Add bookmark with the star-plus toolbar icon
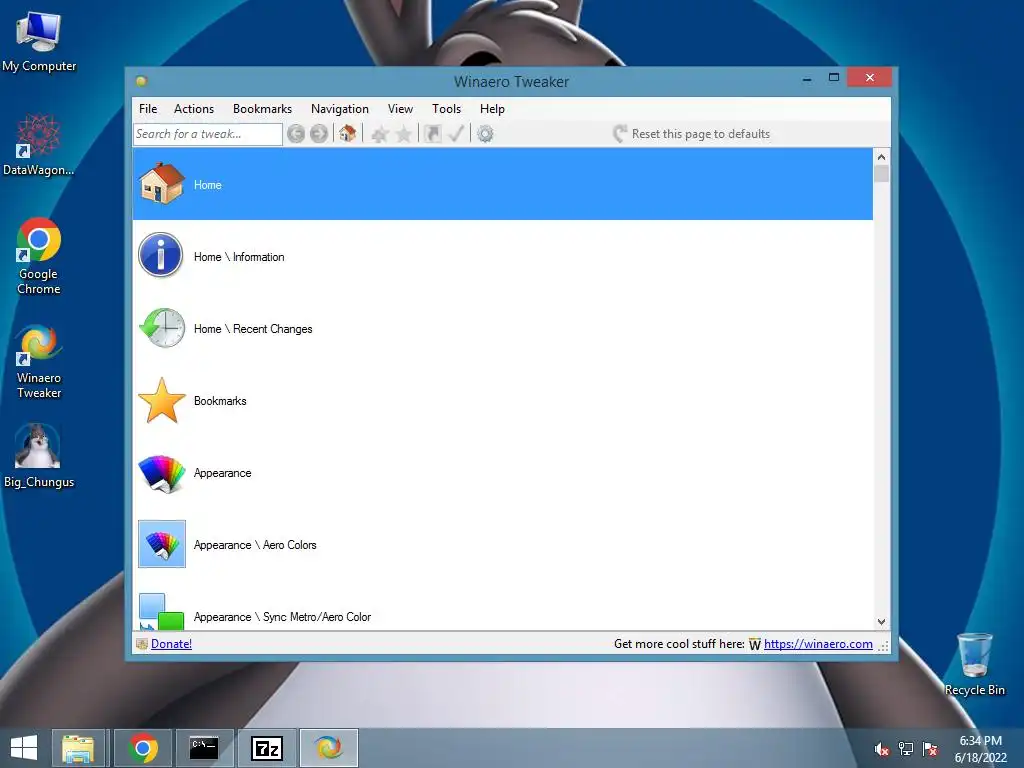The image size is (1024, 768). 379,134
